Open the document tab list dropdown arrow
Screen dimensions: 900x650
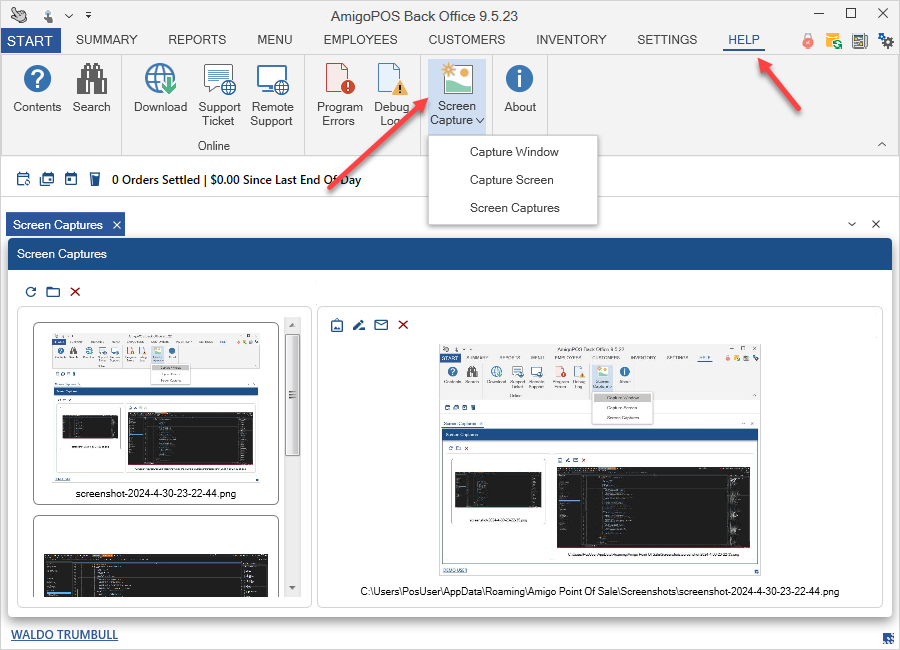[x=852, y=225]
